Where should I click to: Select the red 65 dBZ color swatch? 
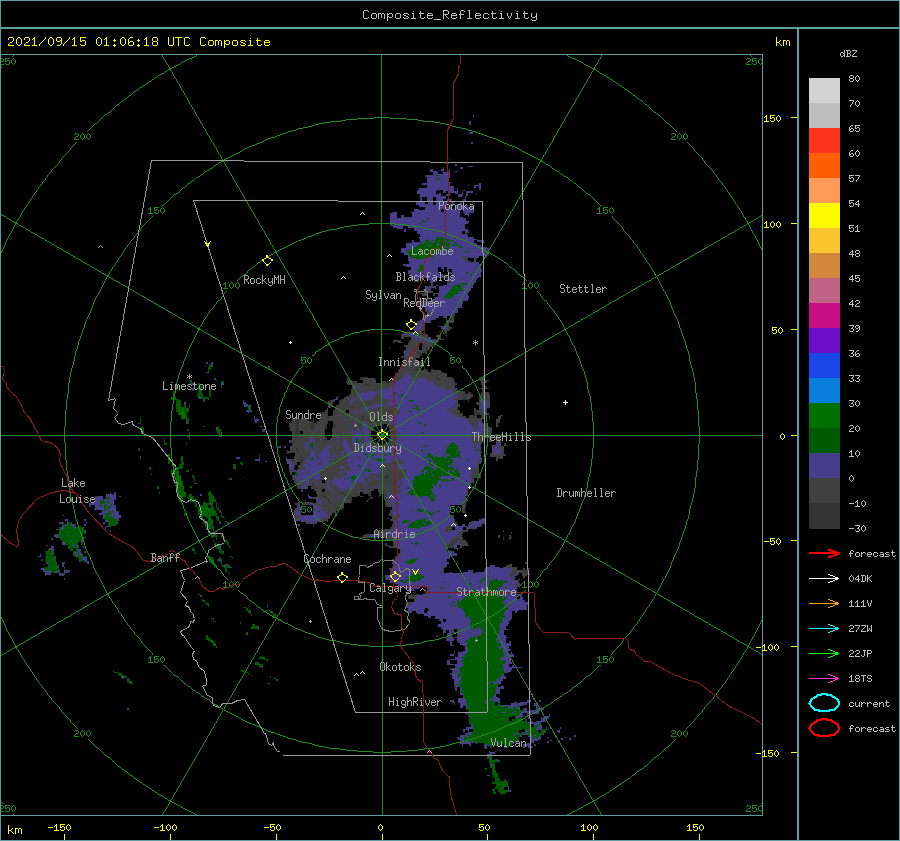(x=824, y=140)
